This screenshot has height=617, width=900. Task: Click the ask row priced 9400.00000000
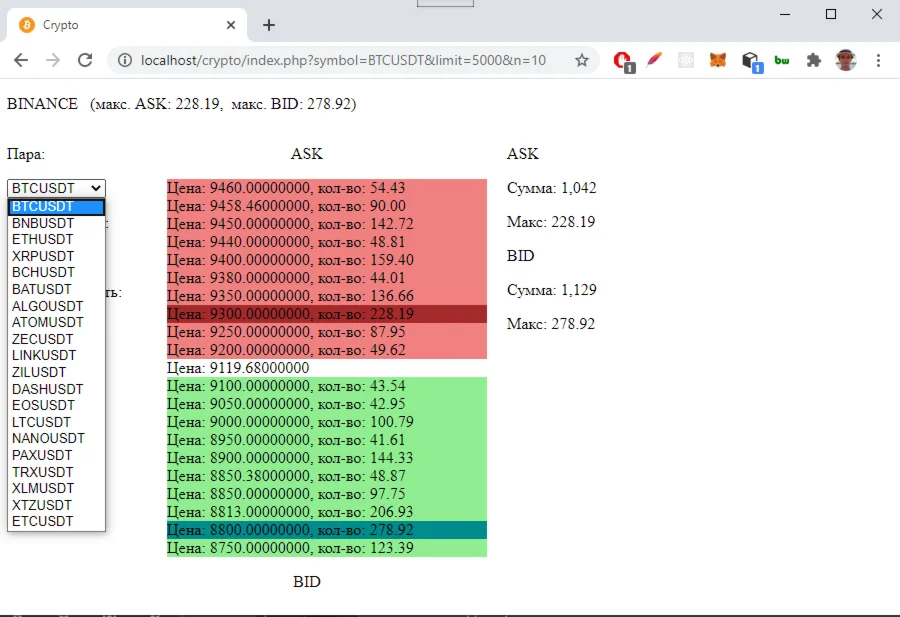pos(327,260)
